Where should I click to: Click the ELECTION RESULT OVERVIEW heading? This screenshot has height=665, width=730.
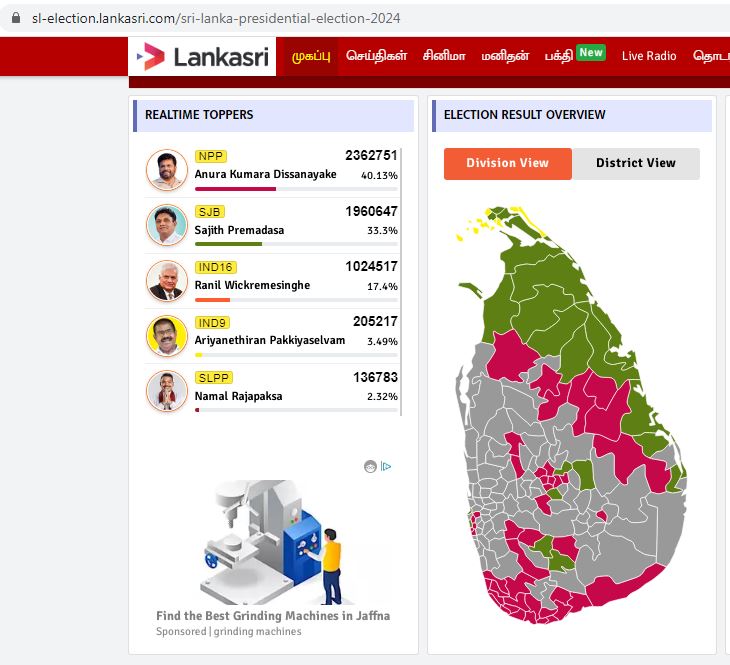(525, 115)
